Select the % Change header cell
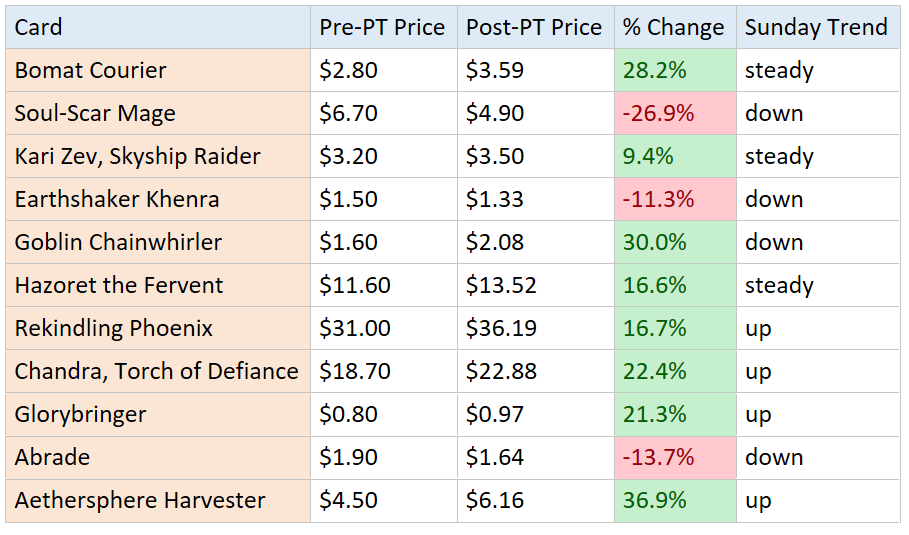 (x=674, y=28)
